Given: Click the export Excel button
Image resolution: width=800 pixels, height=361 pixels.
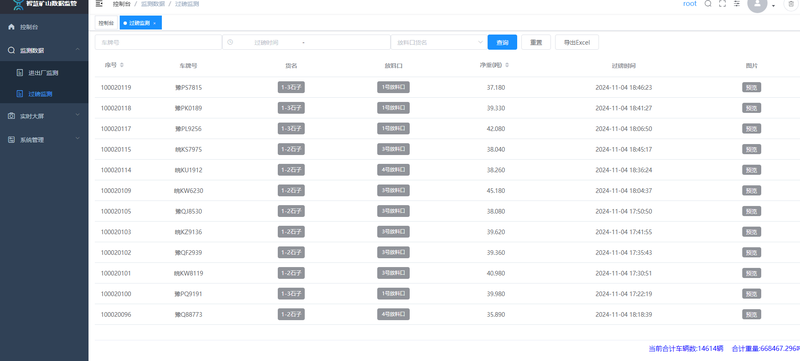Looking at the screenshot, I should pyautogui.click(x=577, y=42).
